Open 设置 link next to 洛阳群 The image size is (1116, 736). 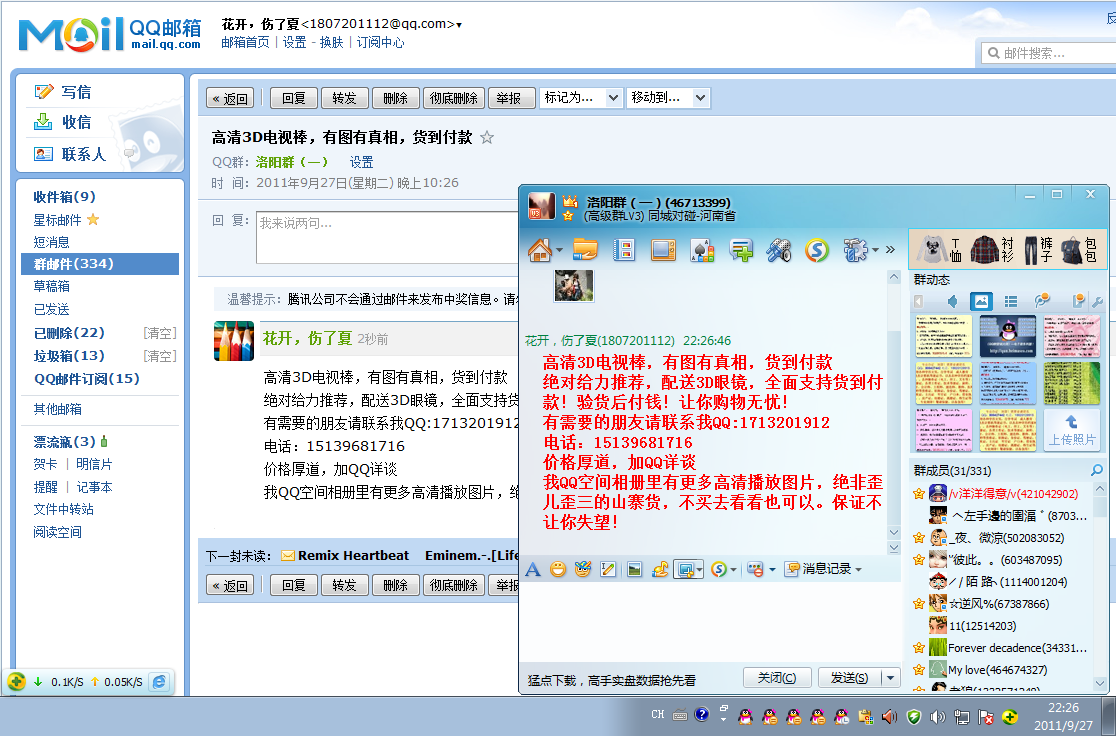tap(361, 162)
